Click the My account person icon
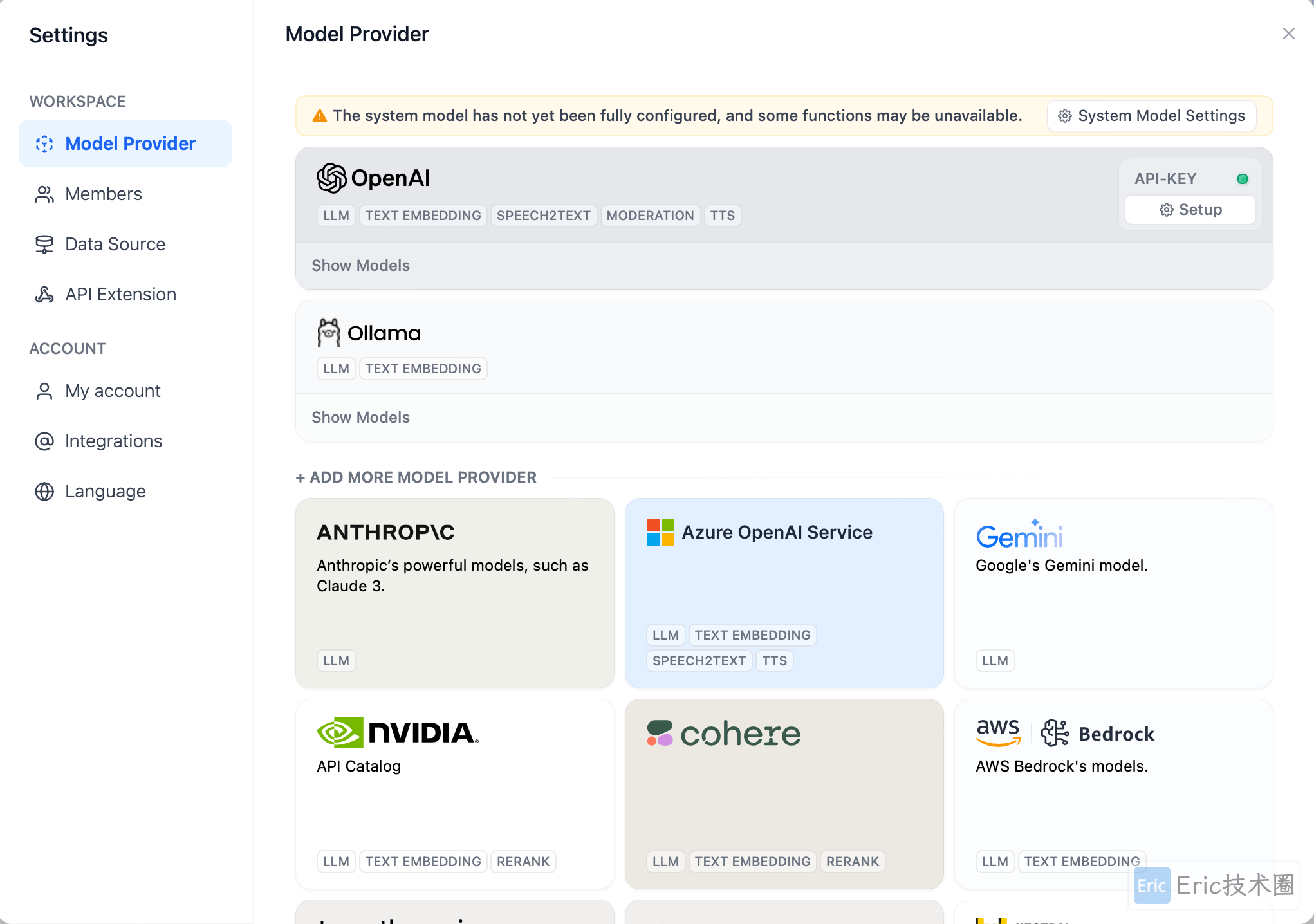1314x924 pixels. pos(44,391)
